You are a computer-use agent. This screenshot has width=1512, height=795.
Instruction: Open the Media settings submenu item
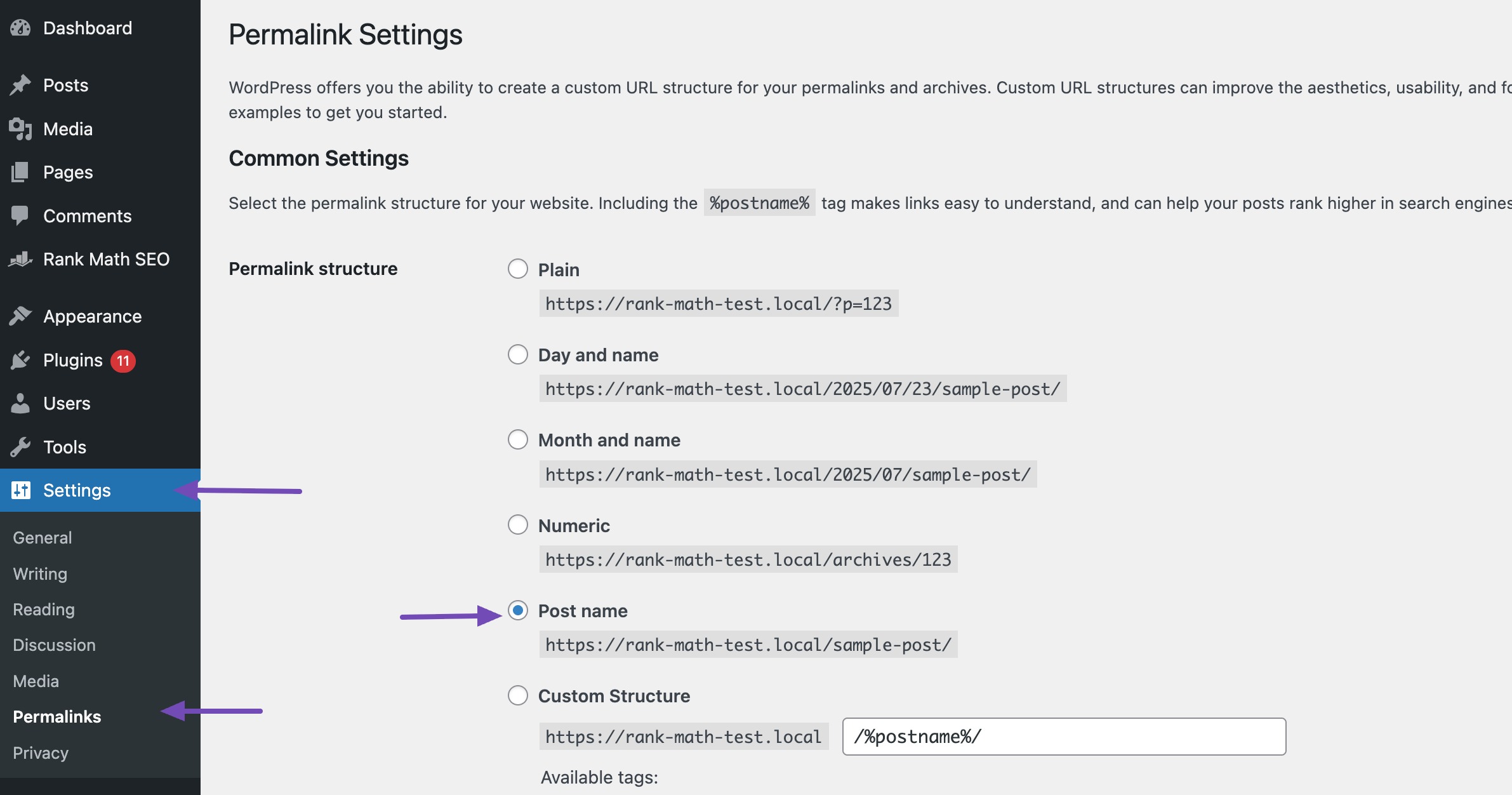(36, 681)
